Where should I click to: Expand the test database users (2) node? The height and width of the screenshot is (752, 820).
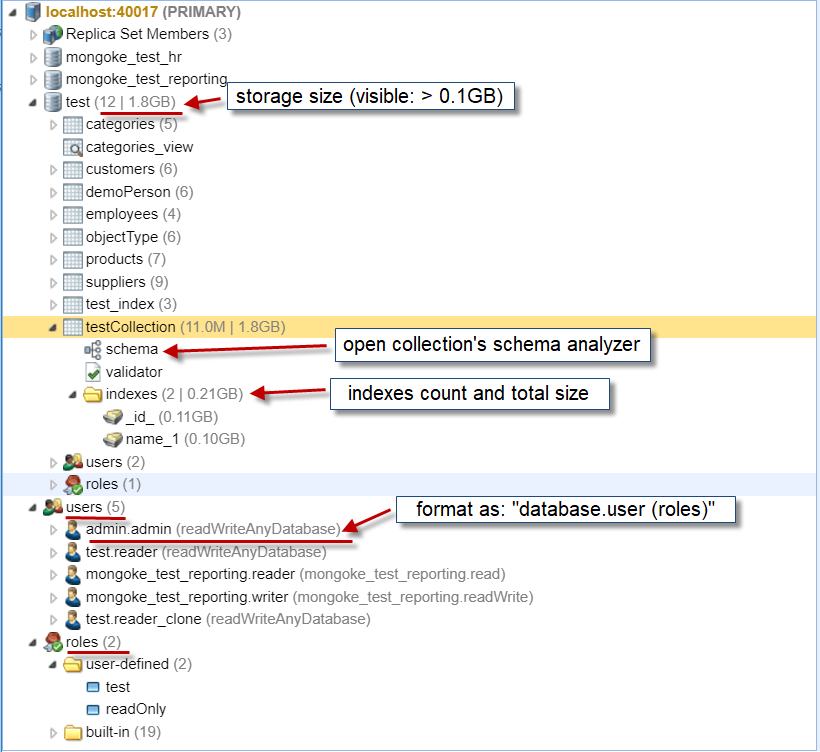pyautogui.click(x=53, y=463)
